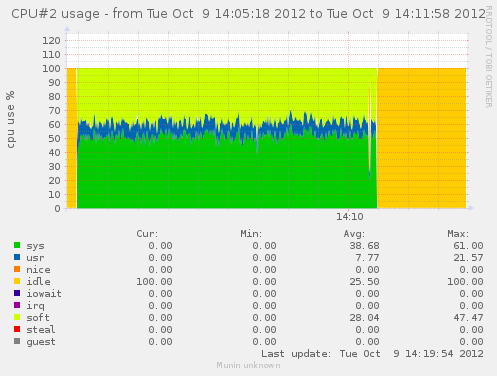Click the Last update timestamp text
This screenshot has width=497, height=376.
372,354
